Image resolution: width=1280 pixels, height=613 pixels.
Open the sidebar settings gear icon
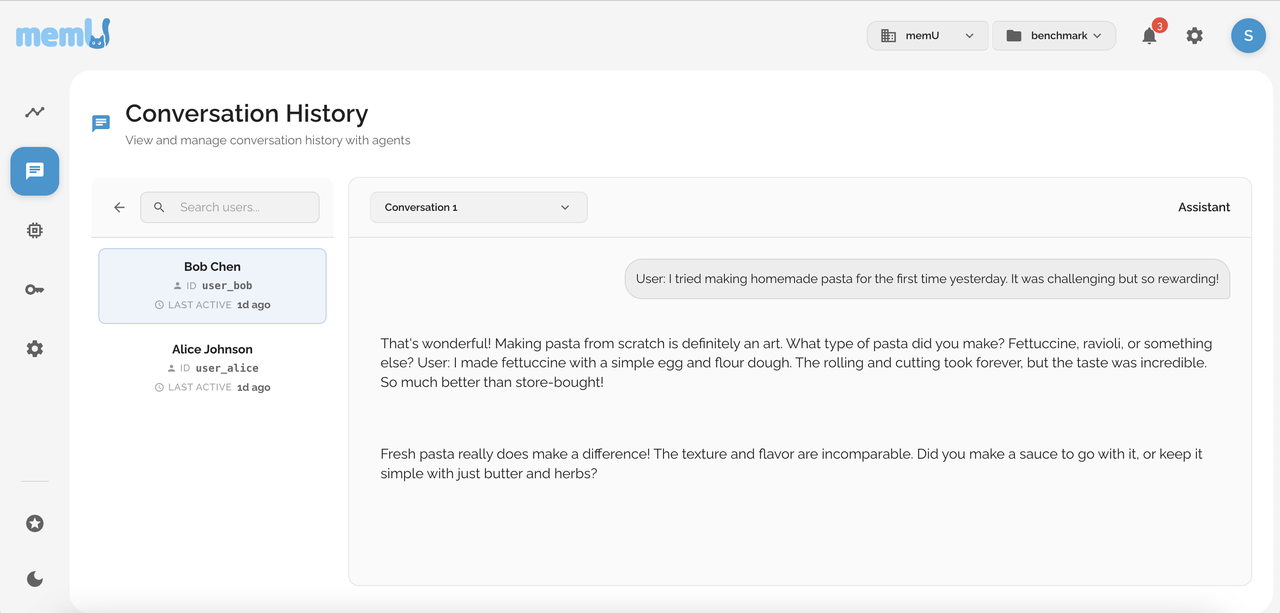click(x=35, y=349)
